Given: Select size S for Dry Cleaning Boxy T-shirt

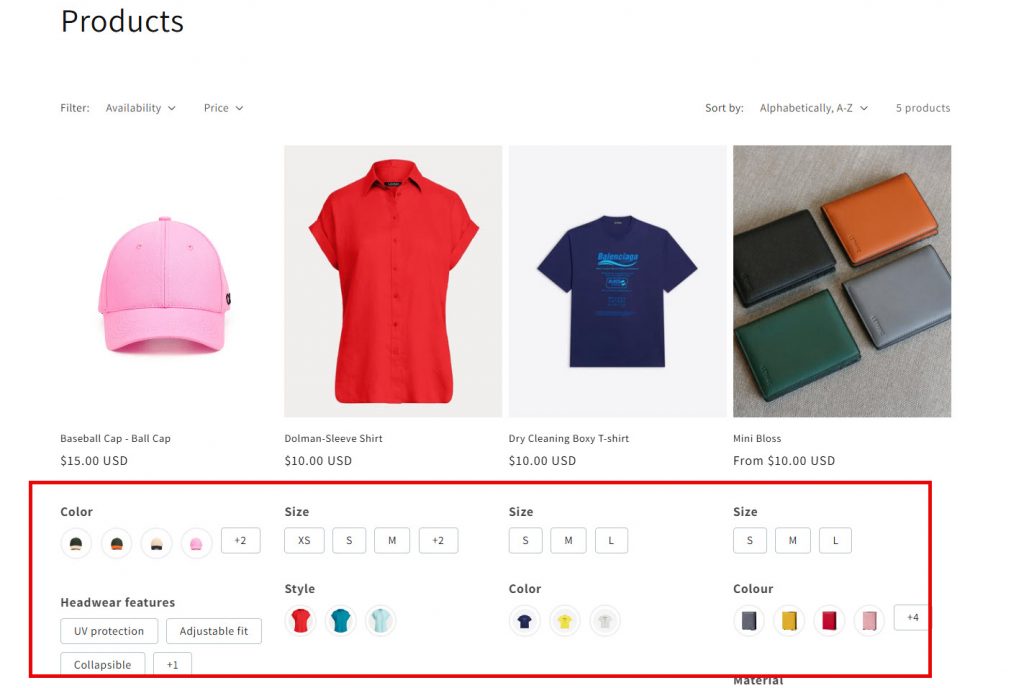Looking at the screenshot, I should click(526, 540).
